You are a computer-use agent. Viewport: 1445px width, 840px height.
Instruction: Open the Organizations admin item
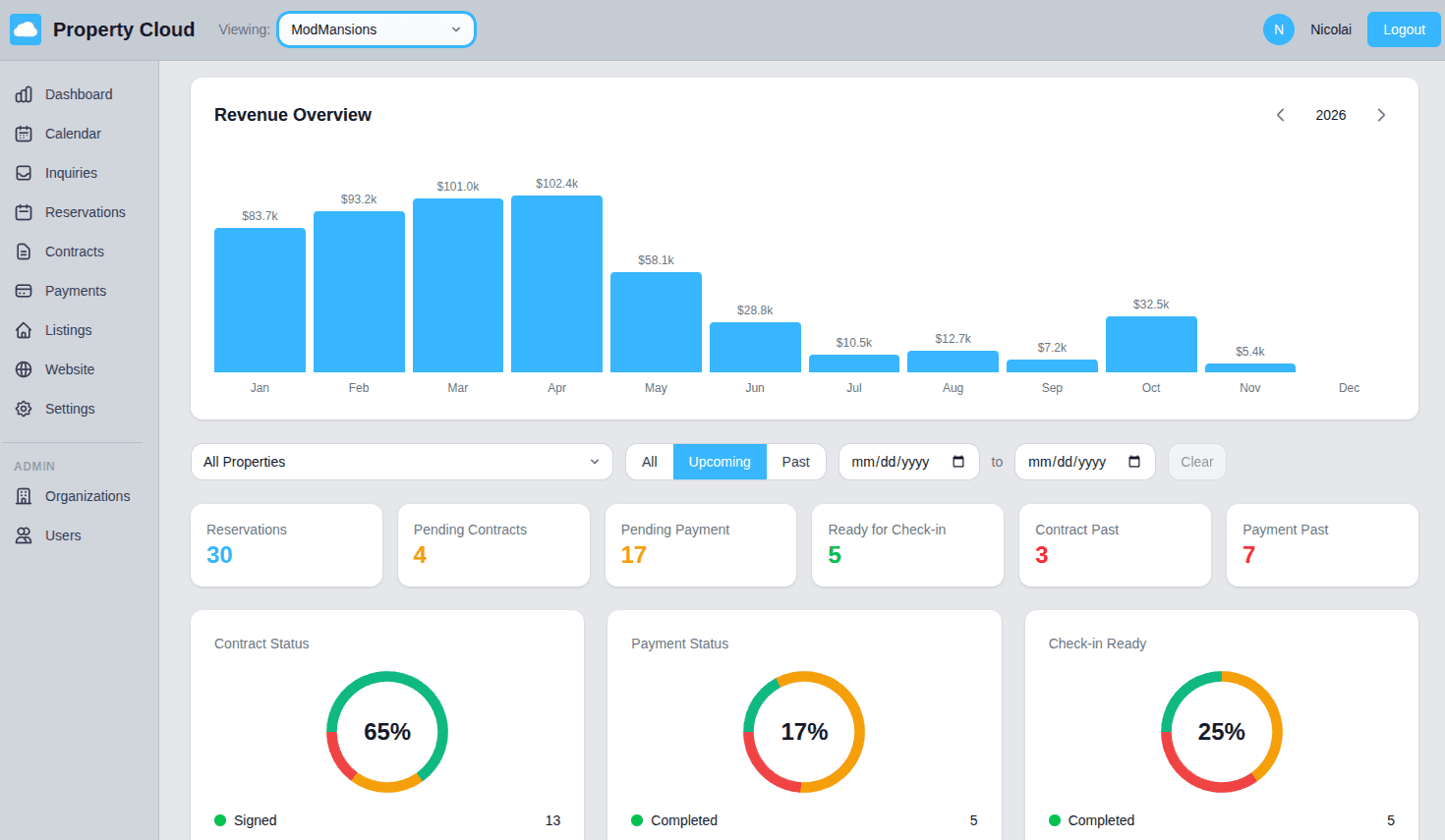[x=79, y=496]
